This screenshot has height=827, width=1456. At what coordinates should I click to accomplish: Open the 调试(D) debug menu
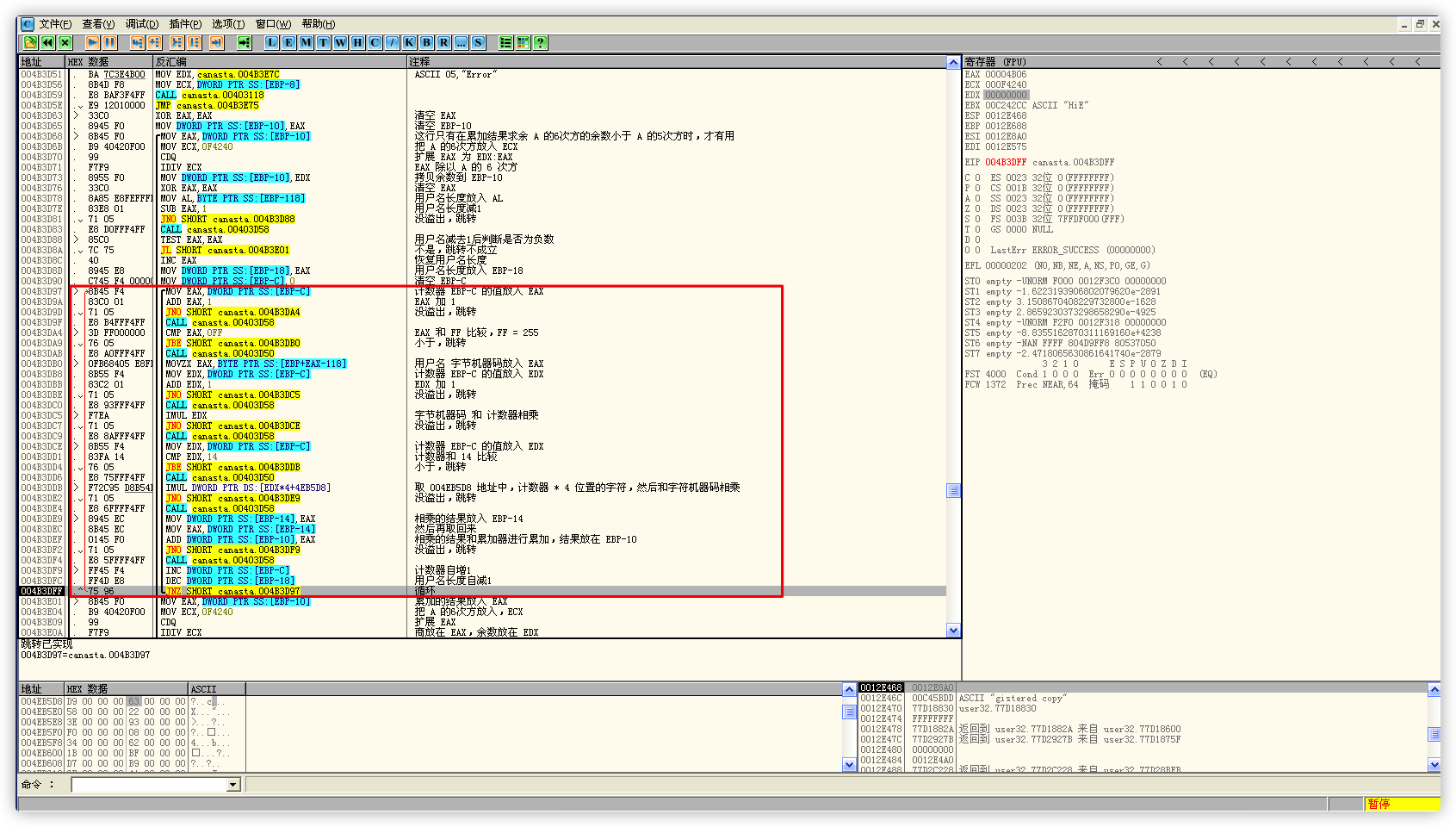point(141,24)
